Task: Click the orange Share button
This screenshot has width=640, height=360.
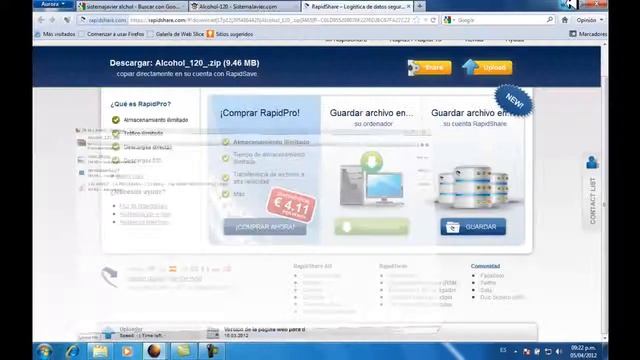Action: pyautogui.click(x=430, y=67)
